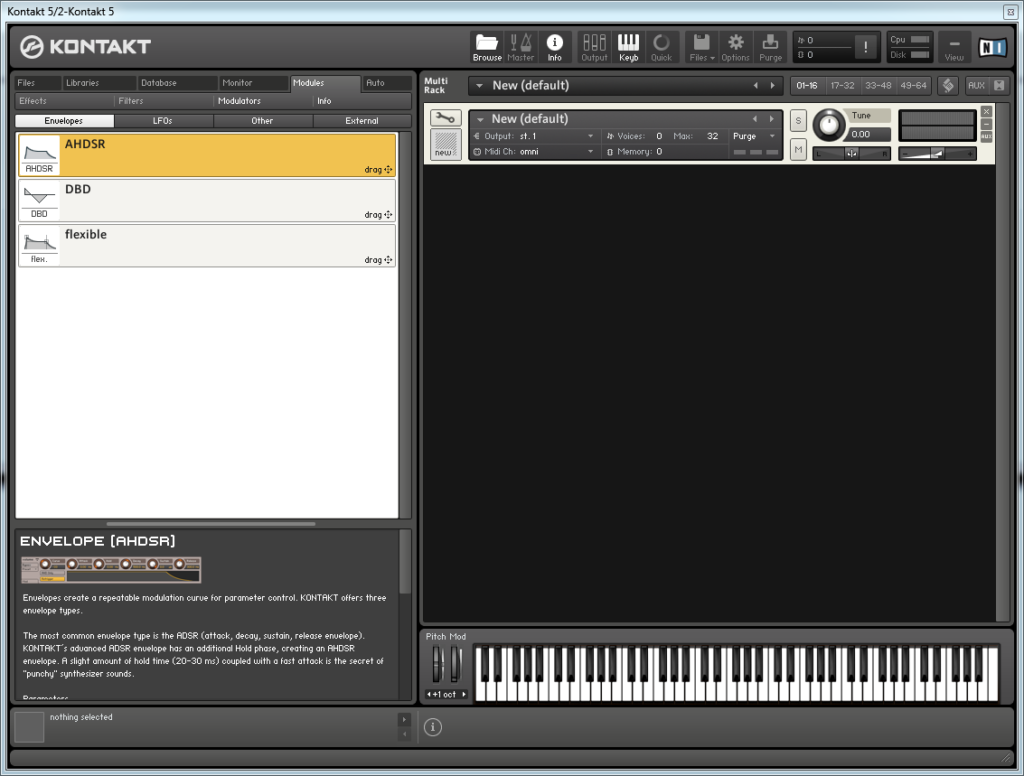
Task: Click the instrument volume slider
Action: pos(937,154)
